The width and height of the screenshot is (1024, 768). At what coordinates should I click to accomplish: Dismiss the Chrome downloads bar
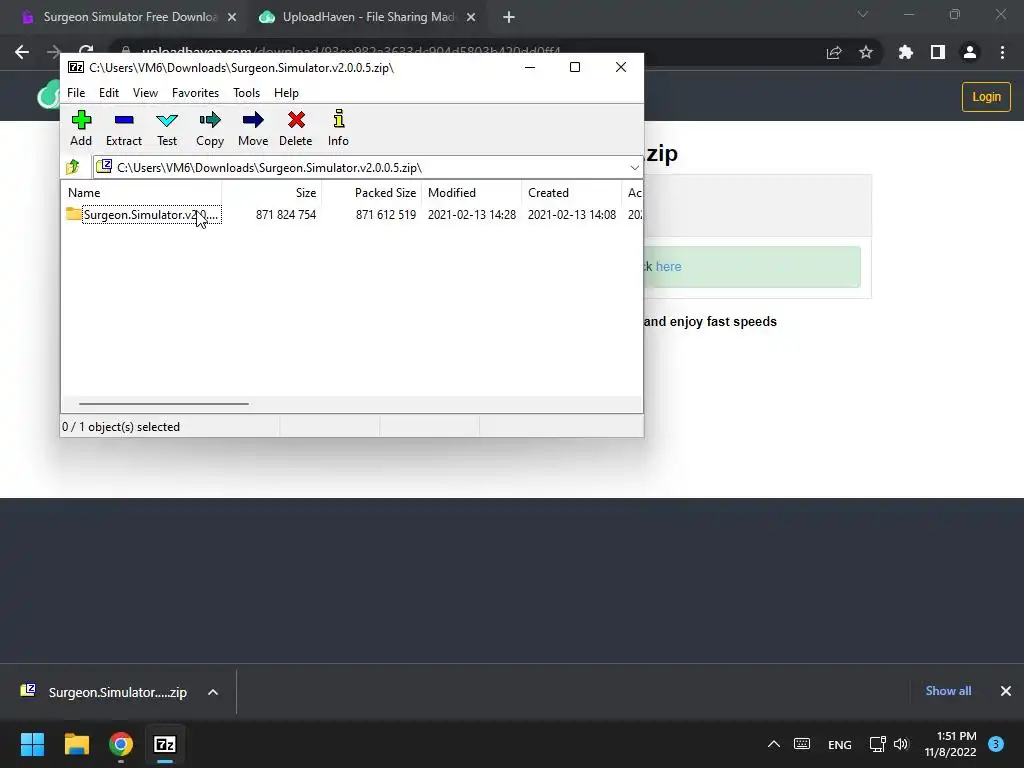1006,691
